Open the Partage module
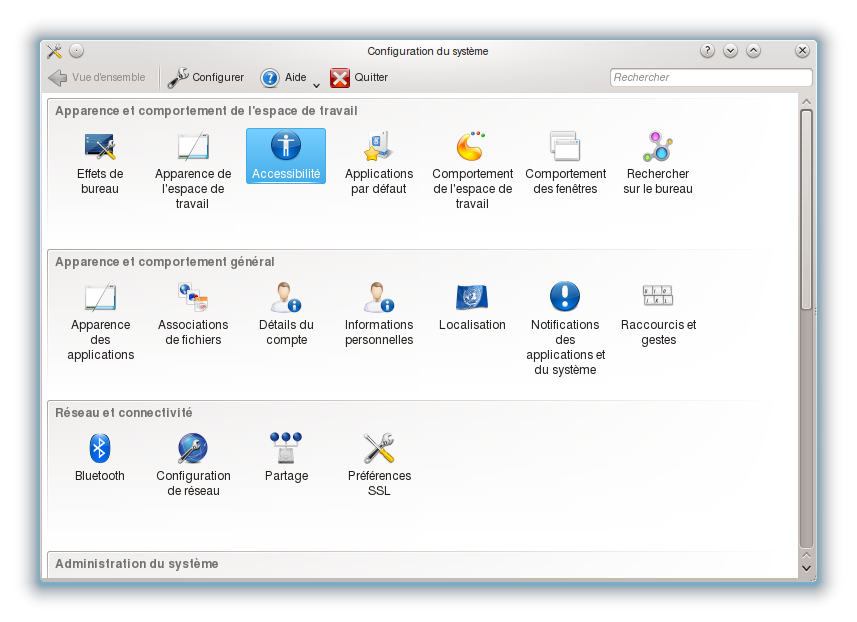Screen dimensions: 857x622 coord(286,457)
